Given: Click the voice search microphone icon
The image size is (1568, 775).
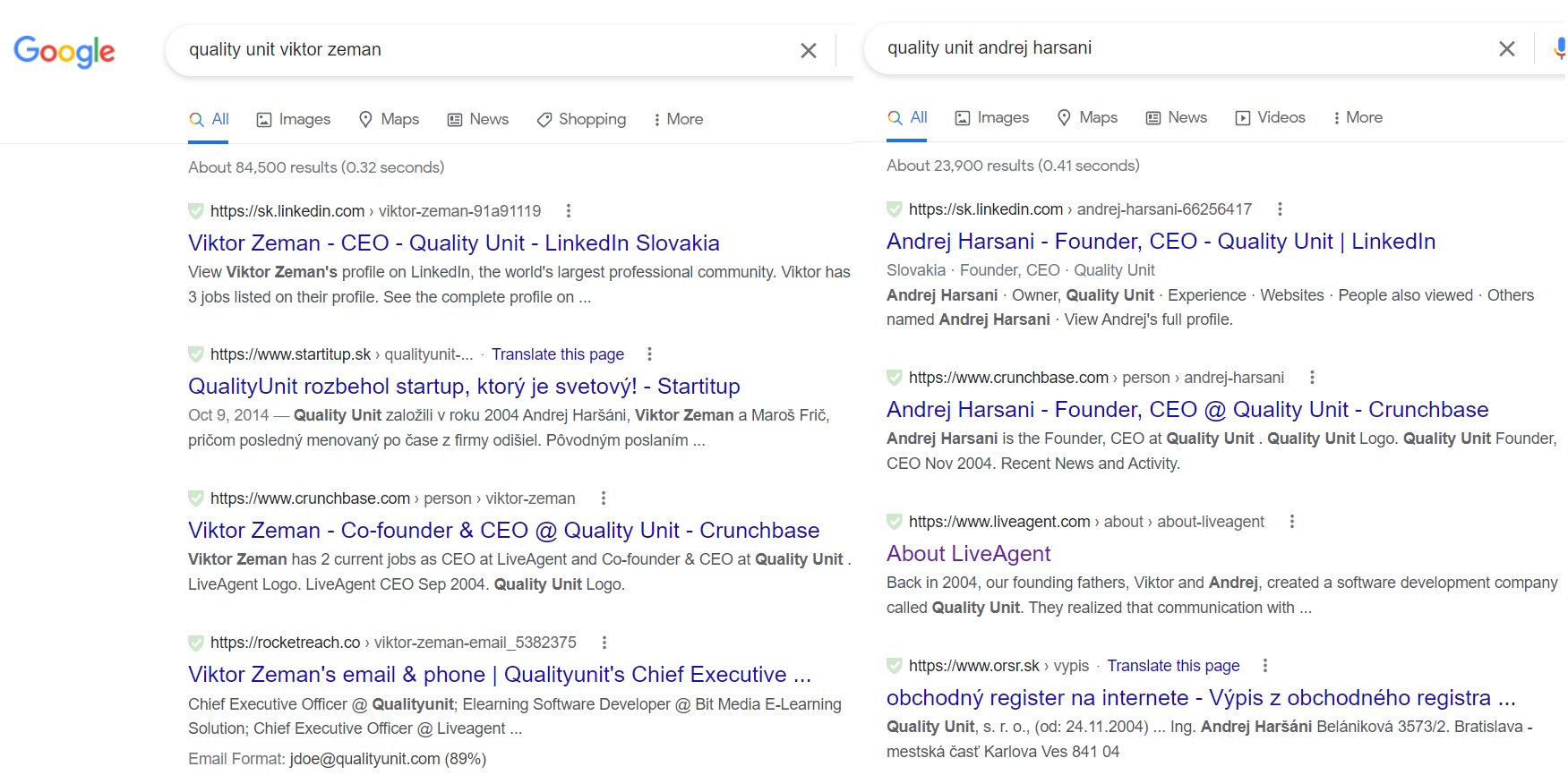Looking at the screenshot, I should [1559, 49].
